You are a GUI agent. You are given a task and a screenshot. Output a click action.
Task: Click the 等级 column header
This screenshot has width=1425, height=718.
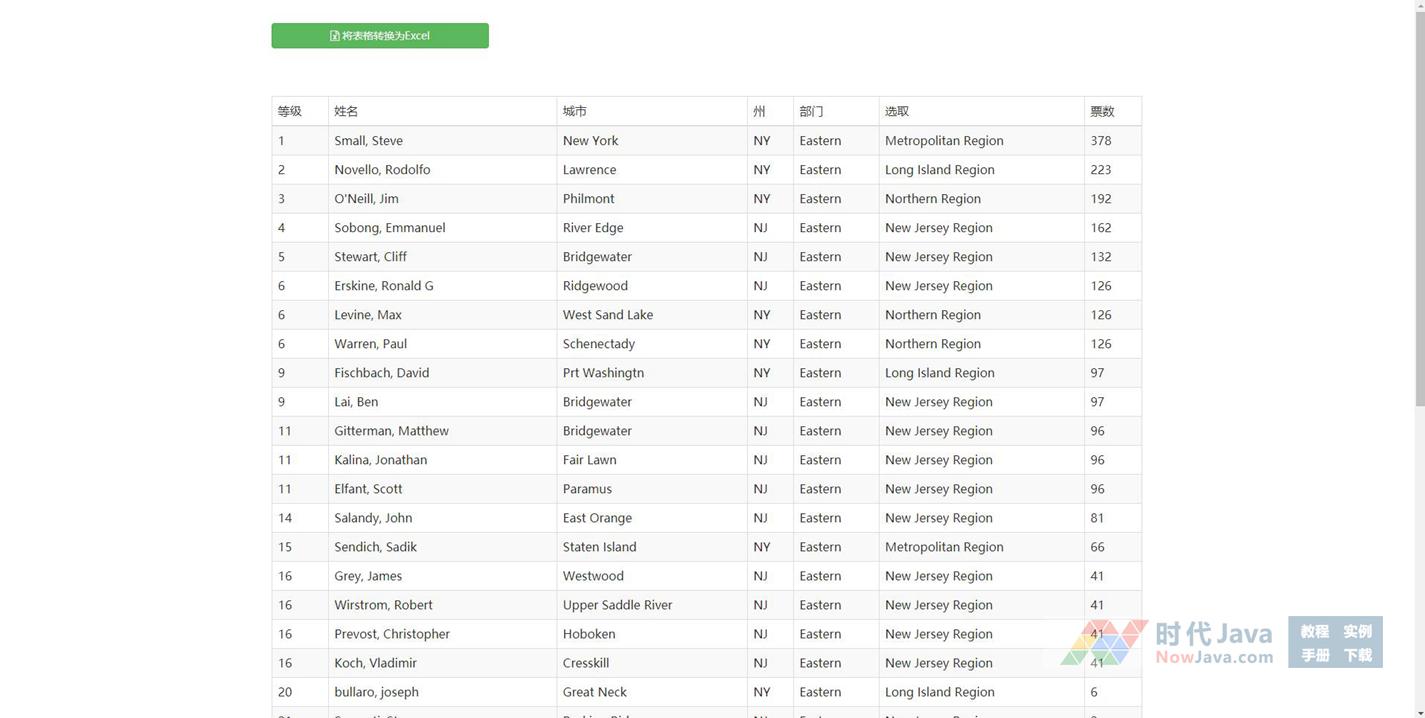click(300, 111)
